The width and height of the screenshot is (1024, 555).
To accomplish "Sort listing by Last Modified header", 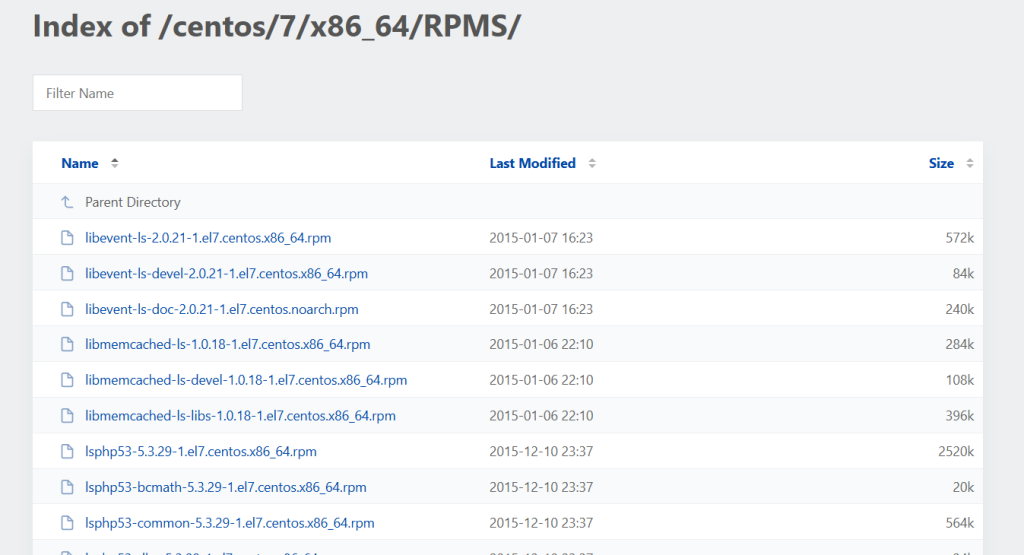I will point(532,163).
